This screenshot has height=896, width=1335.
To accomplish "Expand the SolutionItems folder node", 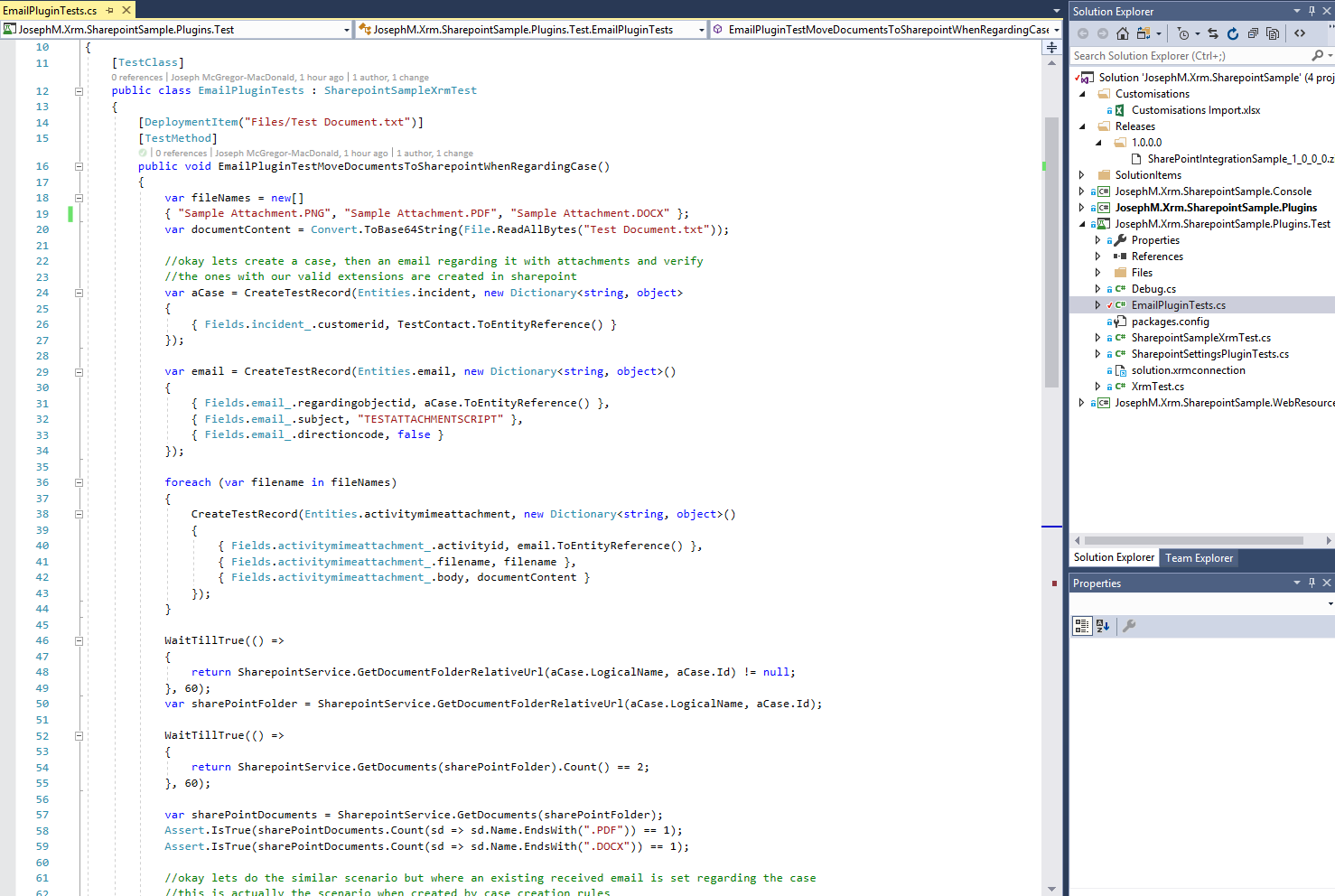I will click(1082, 175).
